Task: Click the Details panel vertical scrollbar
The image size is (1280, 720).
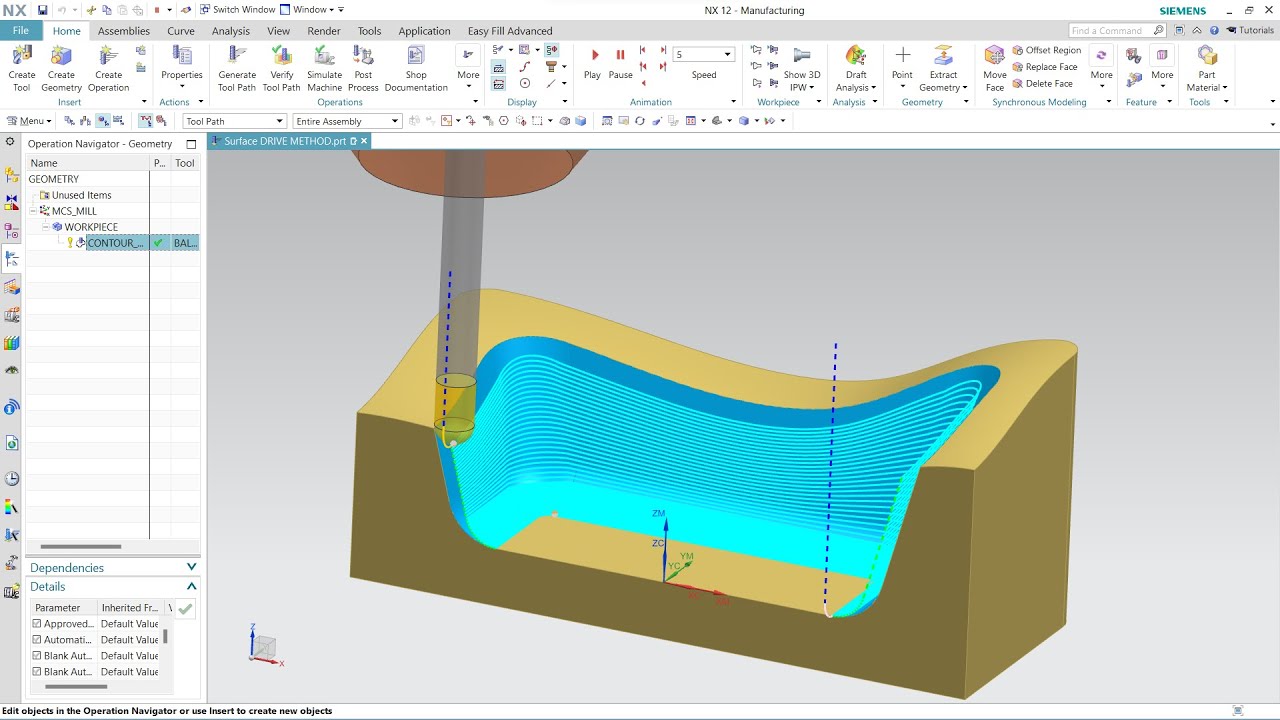Action: tap(165, 636)
